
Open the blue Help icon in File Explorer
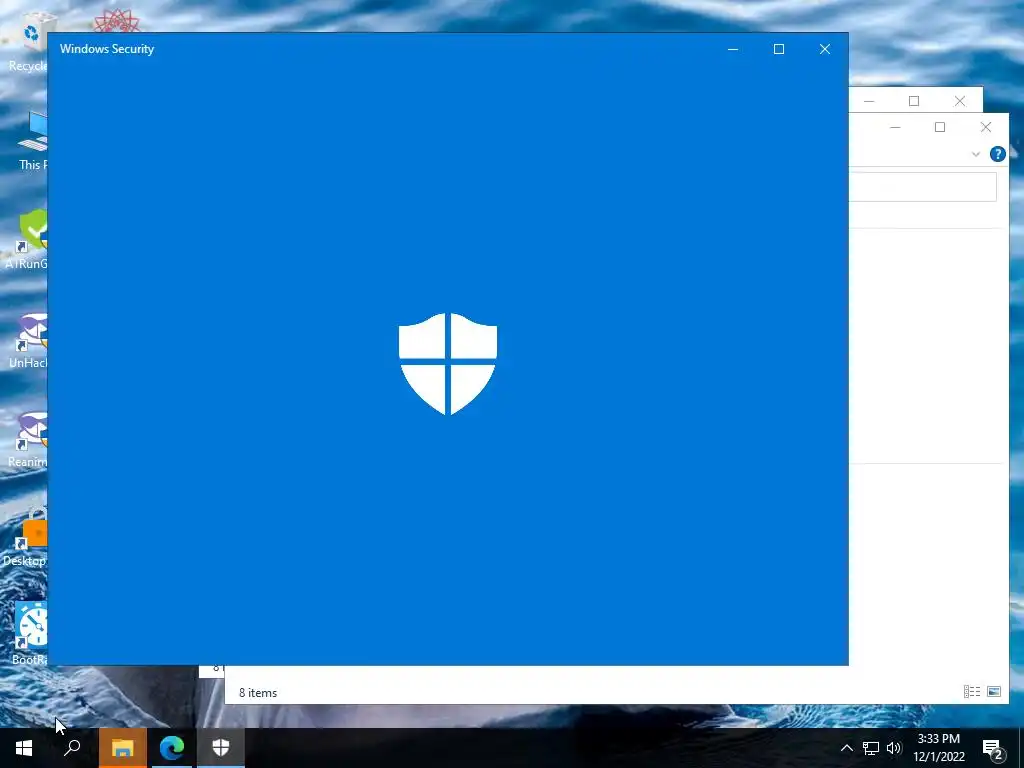[x=997, y=154]
